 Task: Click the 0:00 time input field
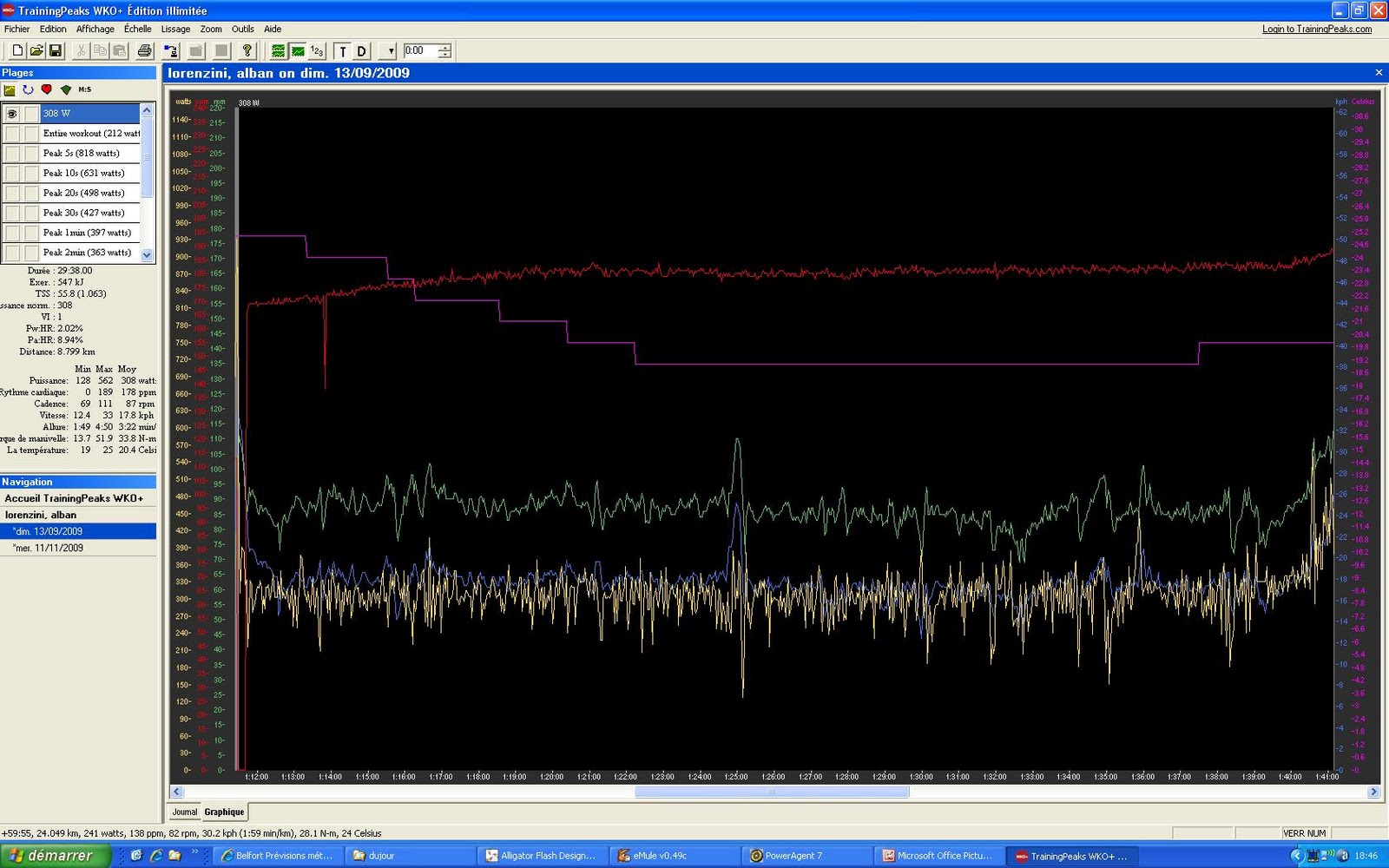point(421,51)
